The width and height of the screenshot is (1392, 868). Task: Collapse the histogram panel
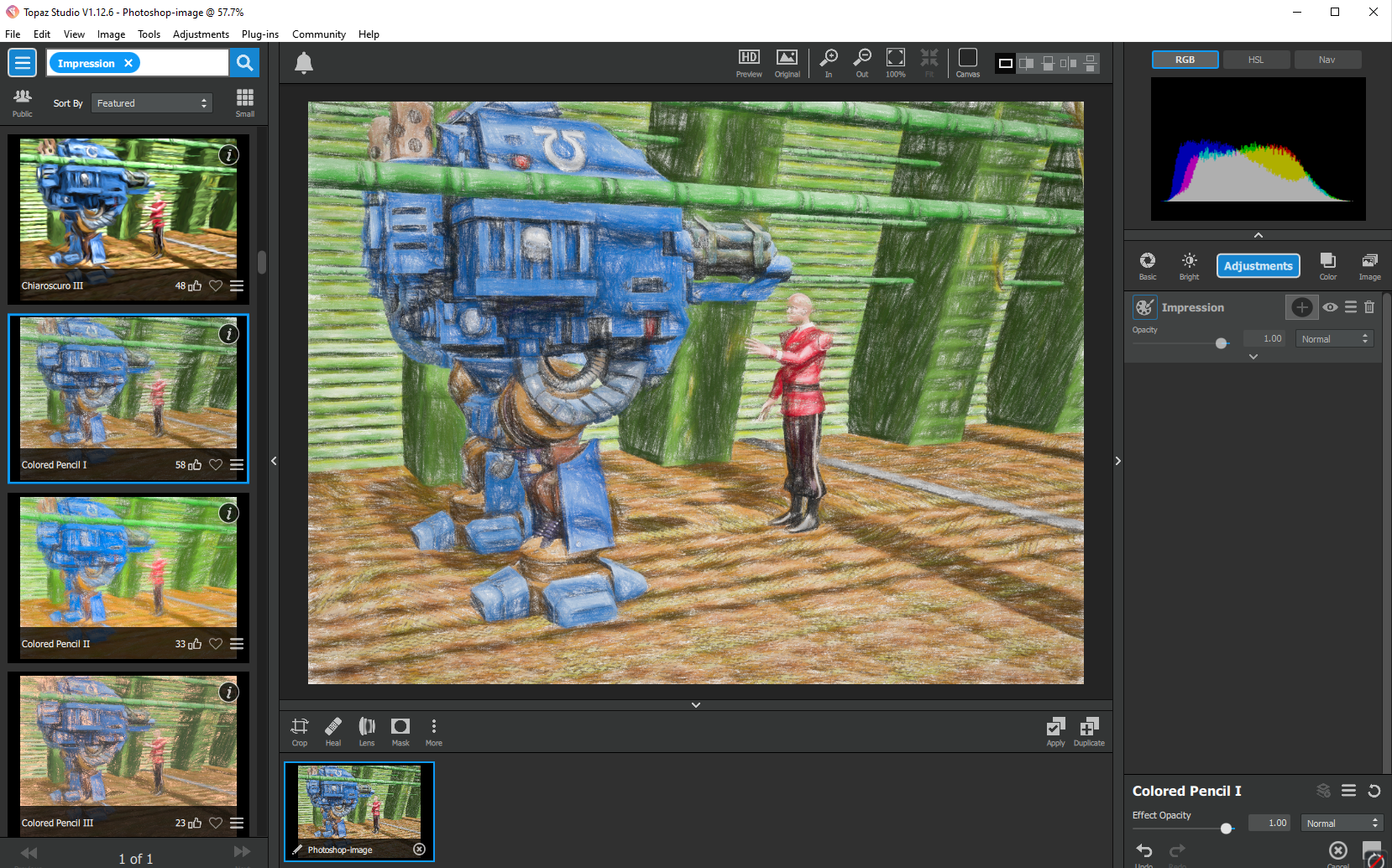pos(1258,235)
